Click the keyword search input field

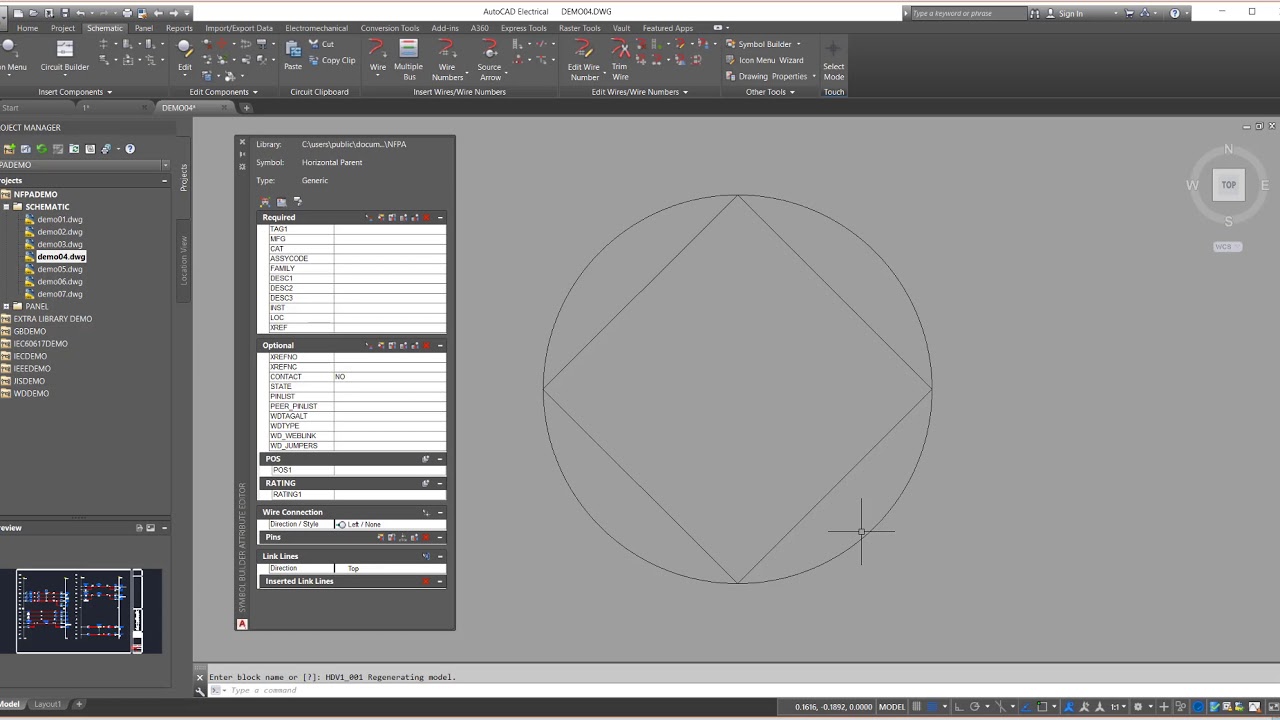coord(968,13)
